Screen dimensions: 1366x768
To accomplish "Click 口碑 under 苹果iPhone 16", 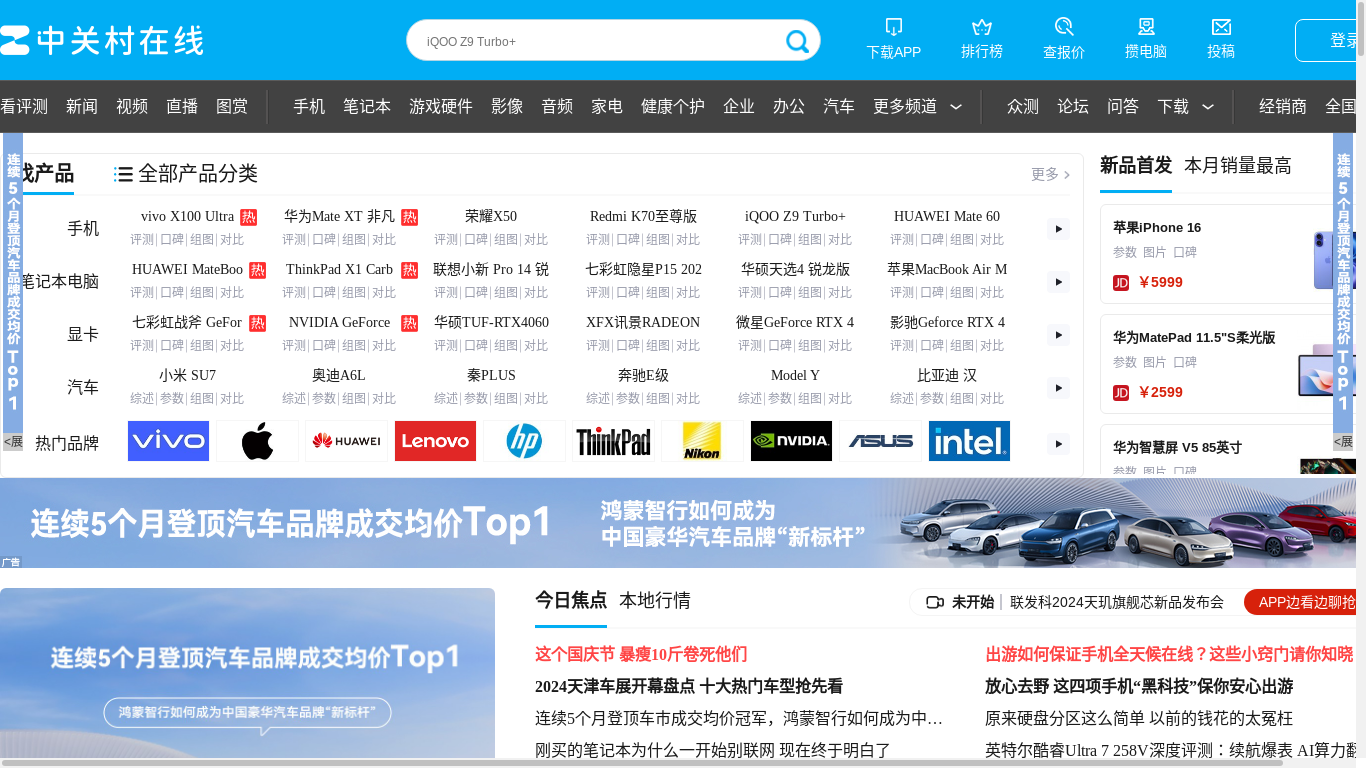I will [1185, 252].
